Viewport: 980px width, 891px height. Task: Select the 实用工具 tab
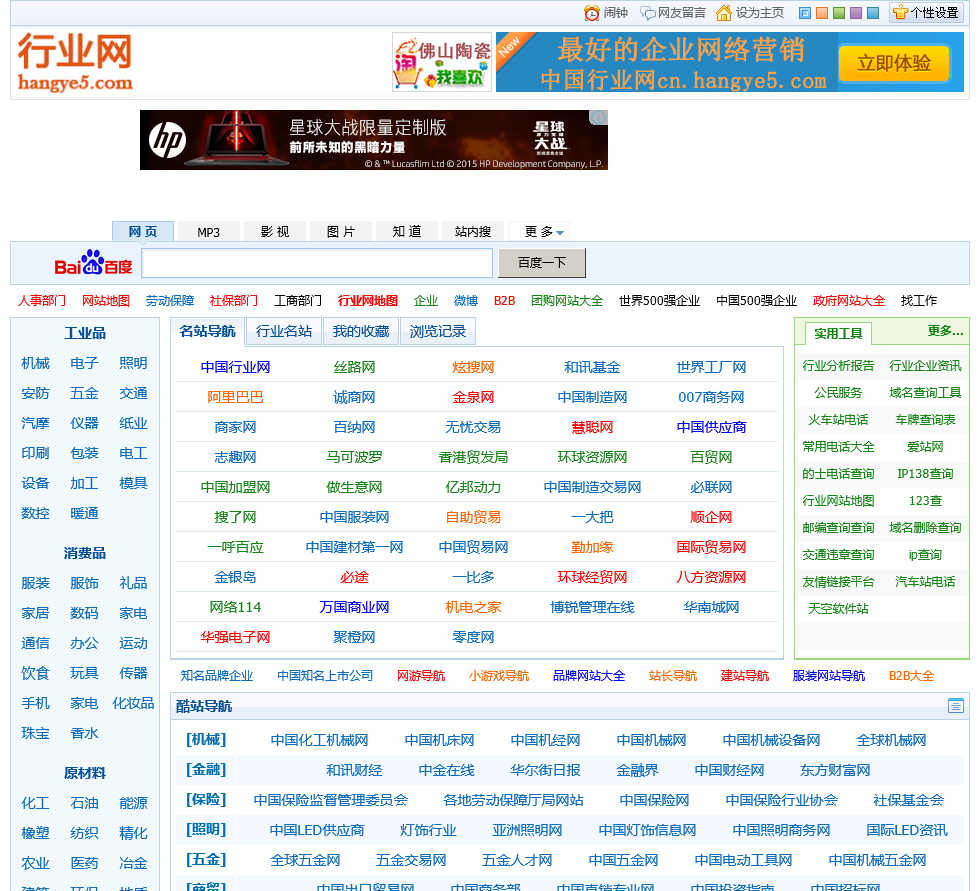pos(838,334)
